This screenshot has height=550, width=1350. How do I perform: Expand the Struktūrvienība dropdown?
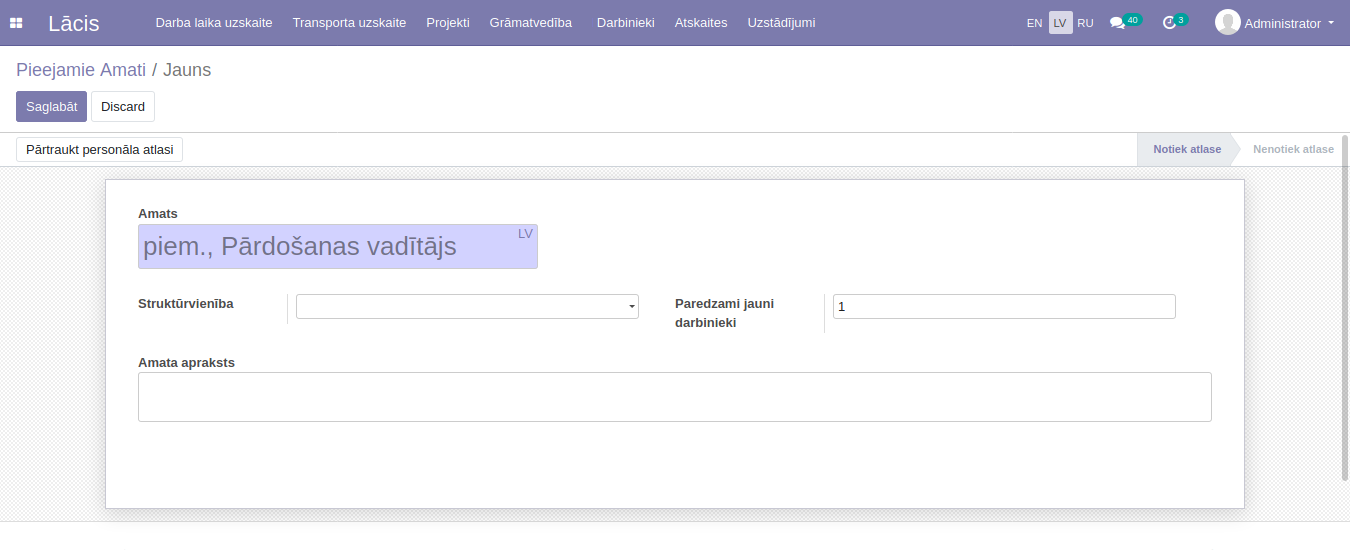[631, 307]
